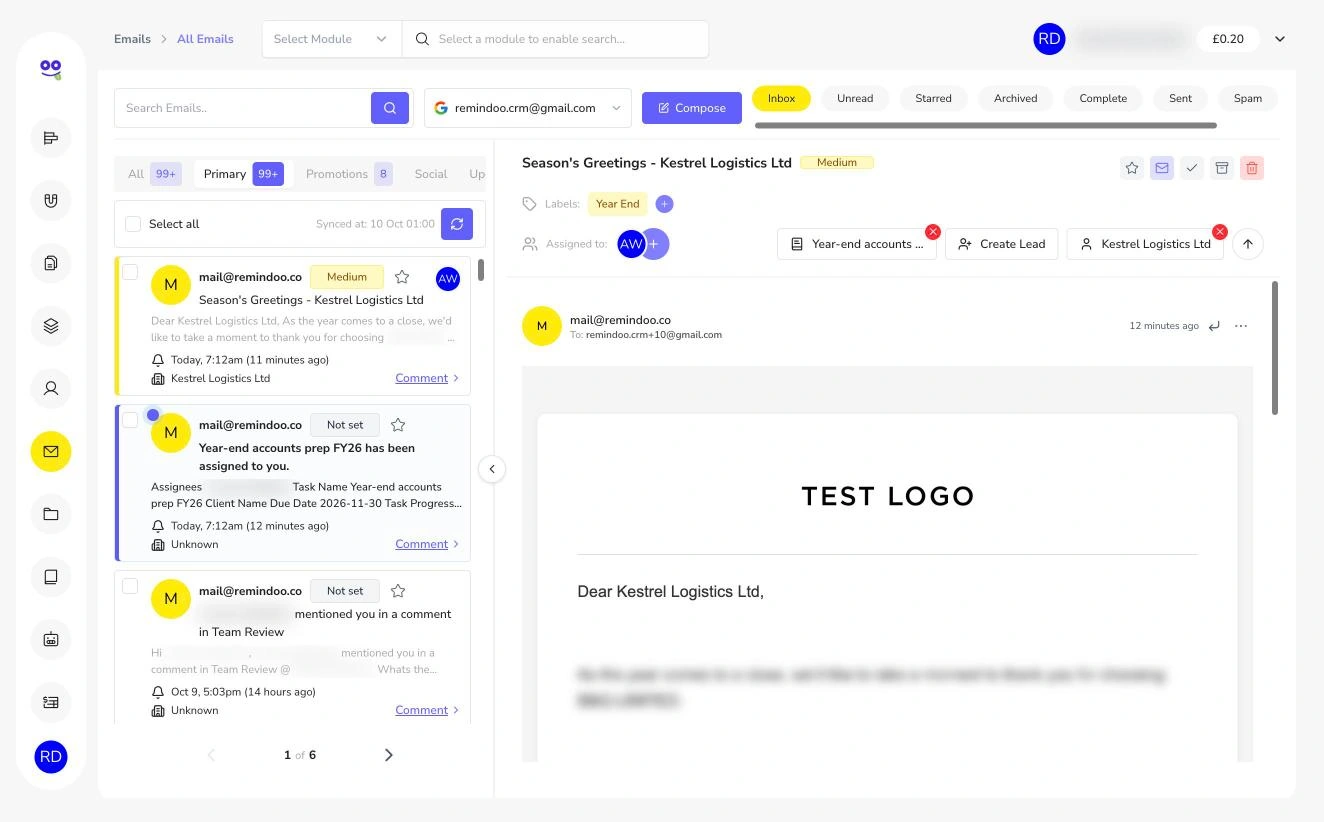Open the folder icon in sidebar
1324x822 pixels.
51,514
